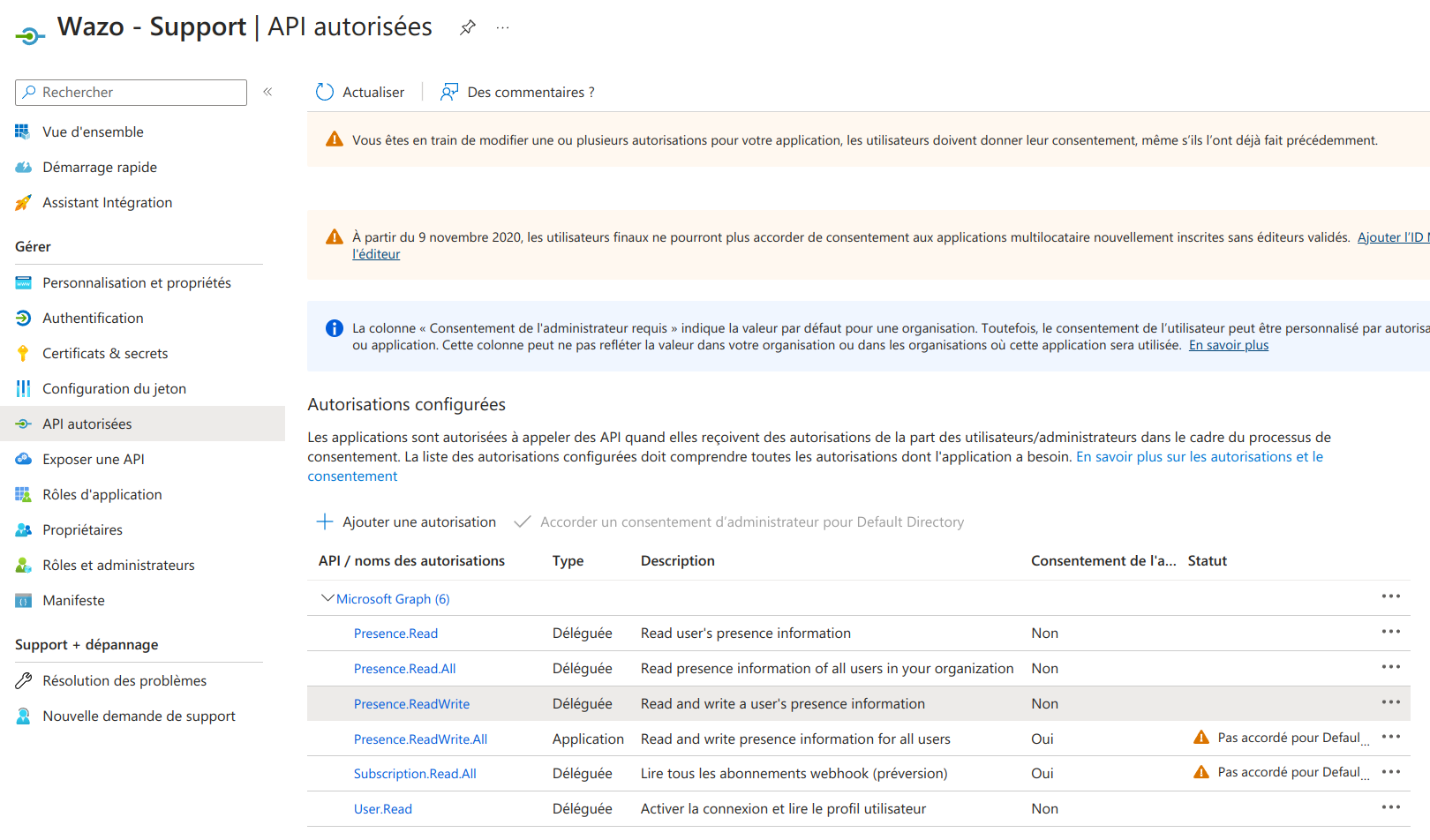Click the Propriétaires people icon
The image size is (1430, 840).
(23, 529)
